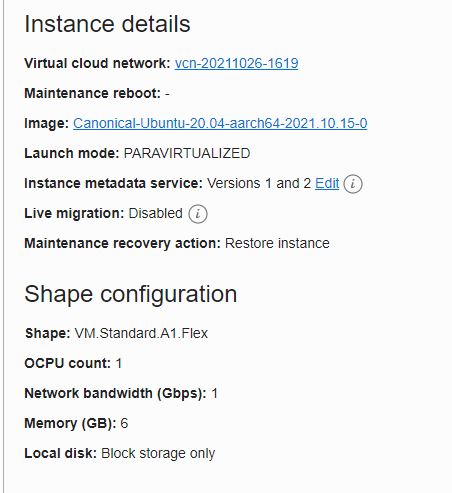Click the Maintenance recovery action label
Viewport: 452px width, 493px height.
[x=122, y=243]
